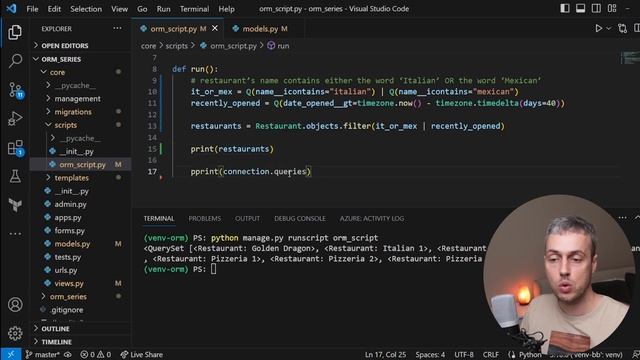Open views.py in the explorer
Viewport: 640px width, 360px height.
81,283
